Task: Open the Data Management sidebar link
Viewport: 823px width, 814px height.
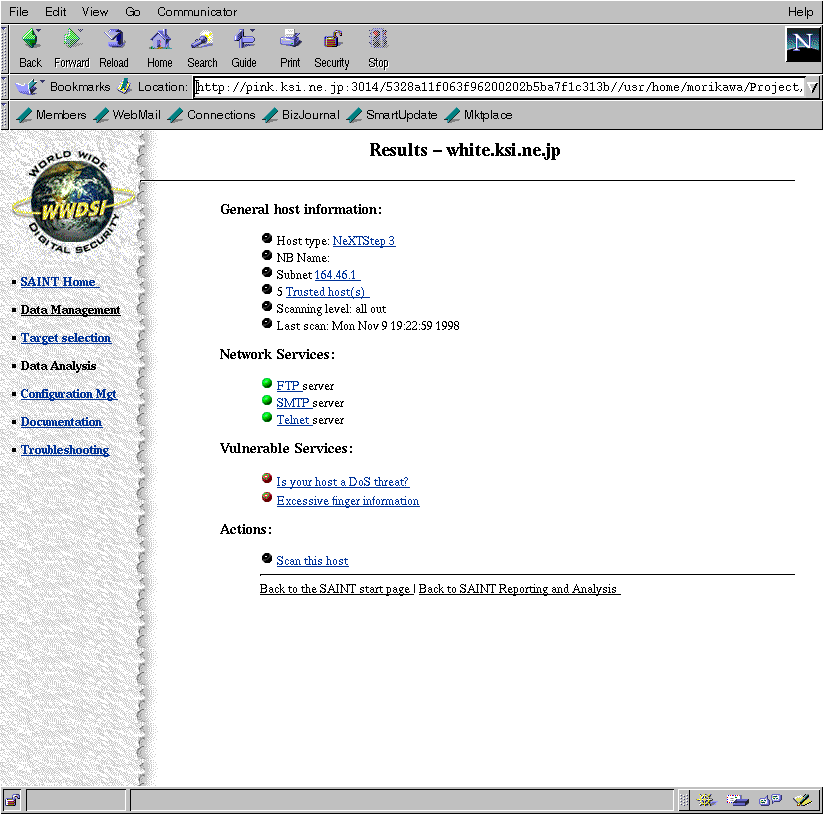Action: click(70, 310)
